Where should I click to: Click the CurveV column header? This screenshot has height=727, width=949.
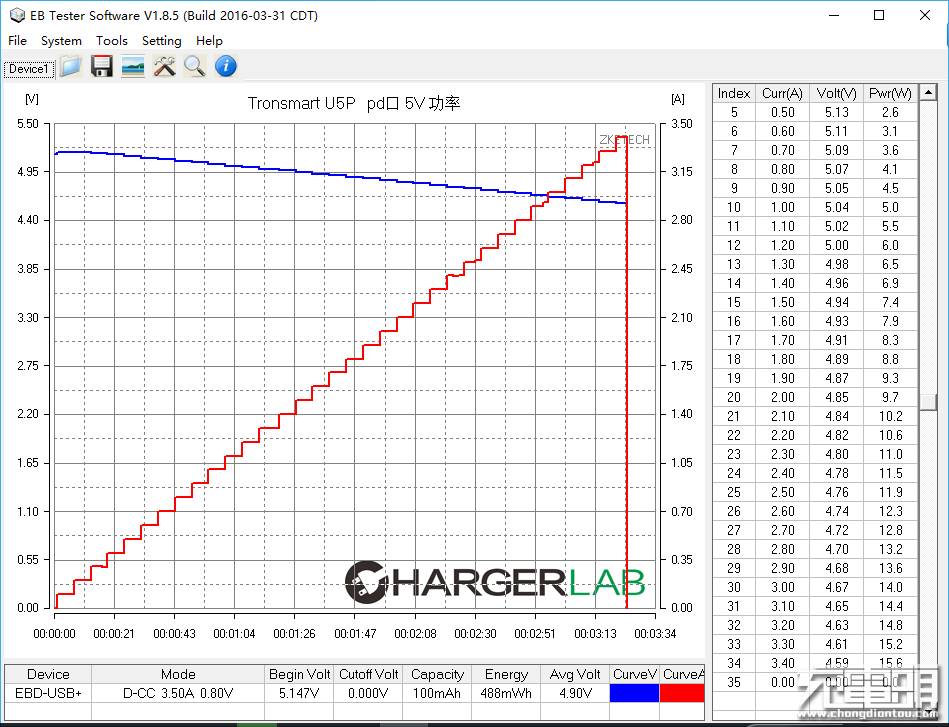[x=634, y=674]
